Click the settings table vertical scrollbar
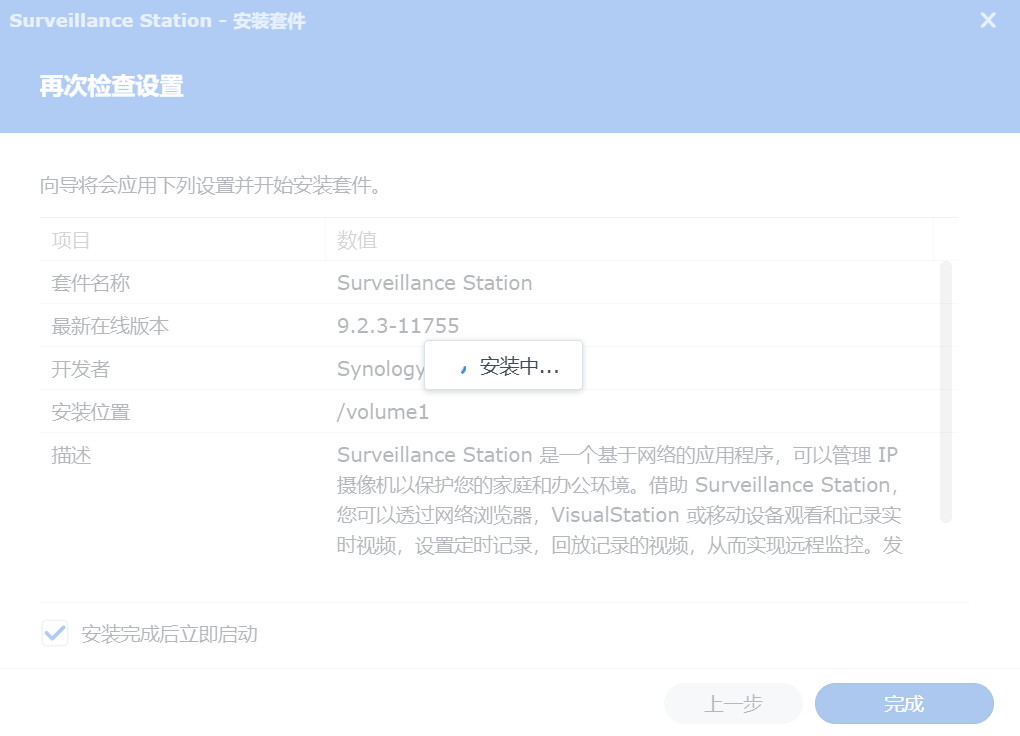 coord(945,390)
